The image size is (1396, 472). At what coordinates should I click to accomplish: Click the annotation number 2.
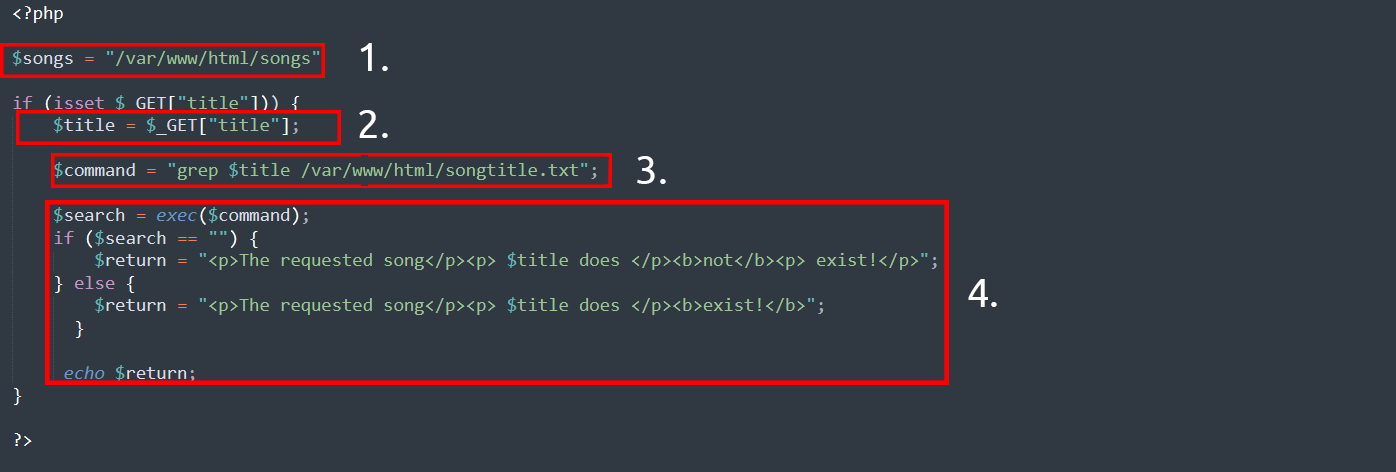coord(373,125)
